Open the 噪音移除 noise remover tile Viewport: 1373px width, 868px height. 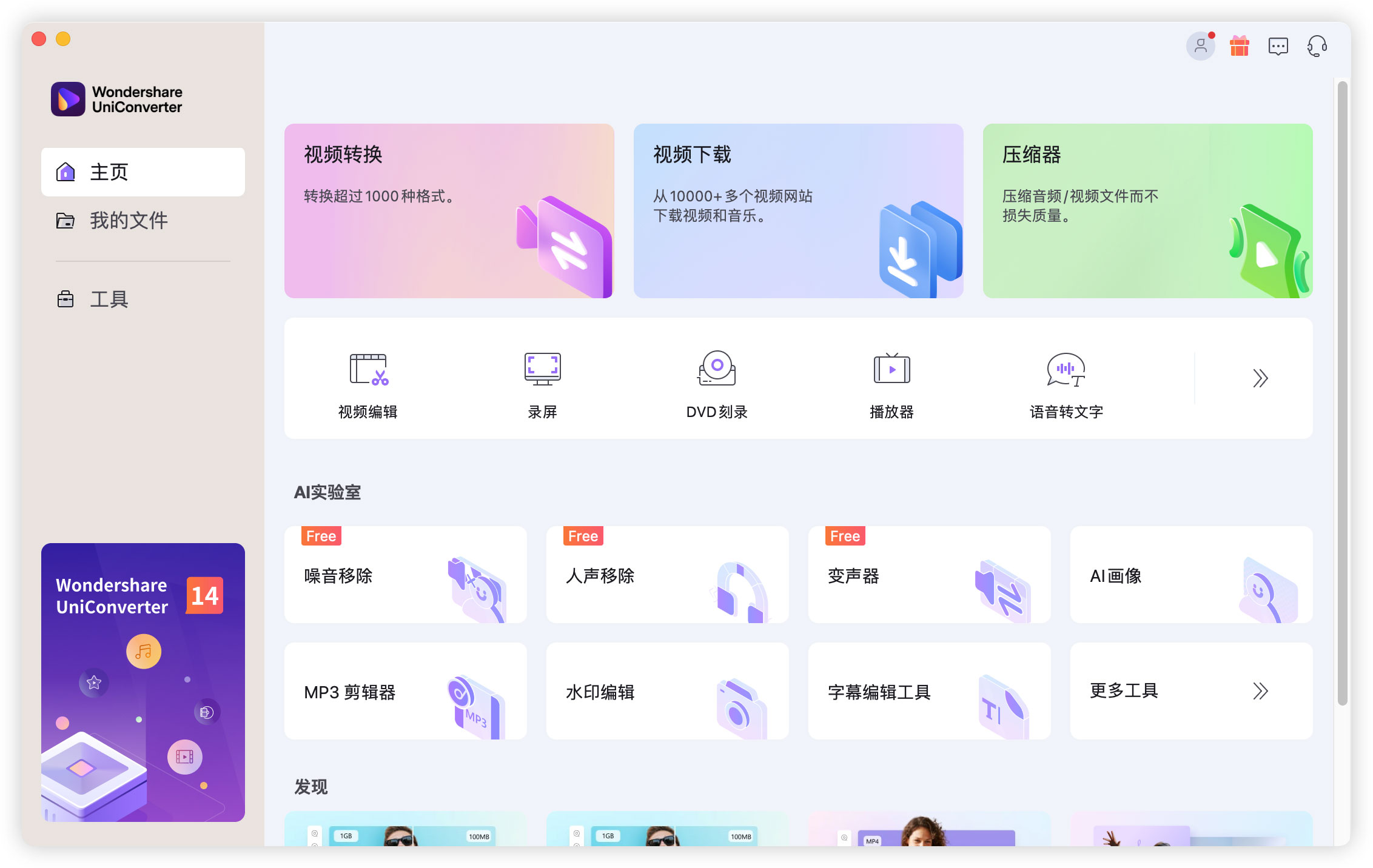point(406,575)
